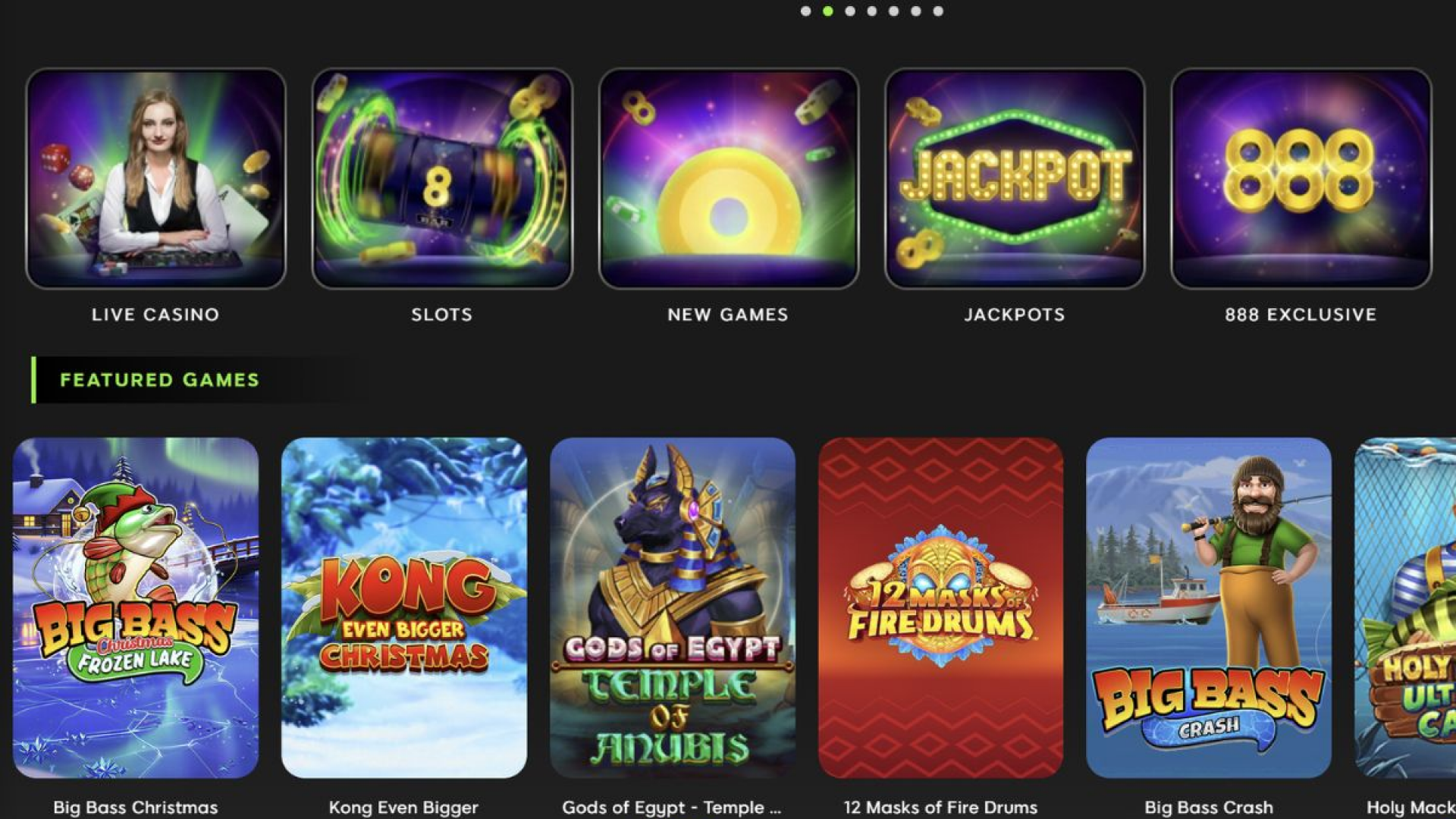Click the 12 Masks of Fire Drums title
The image size is (1456, 819).
tap(940, 808)
